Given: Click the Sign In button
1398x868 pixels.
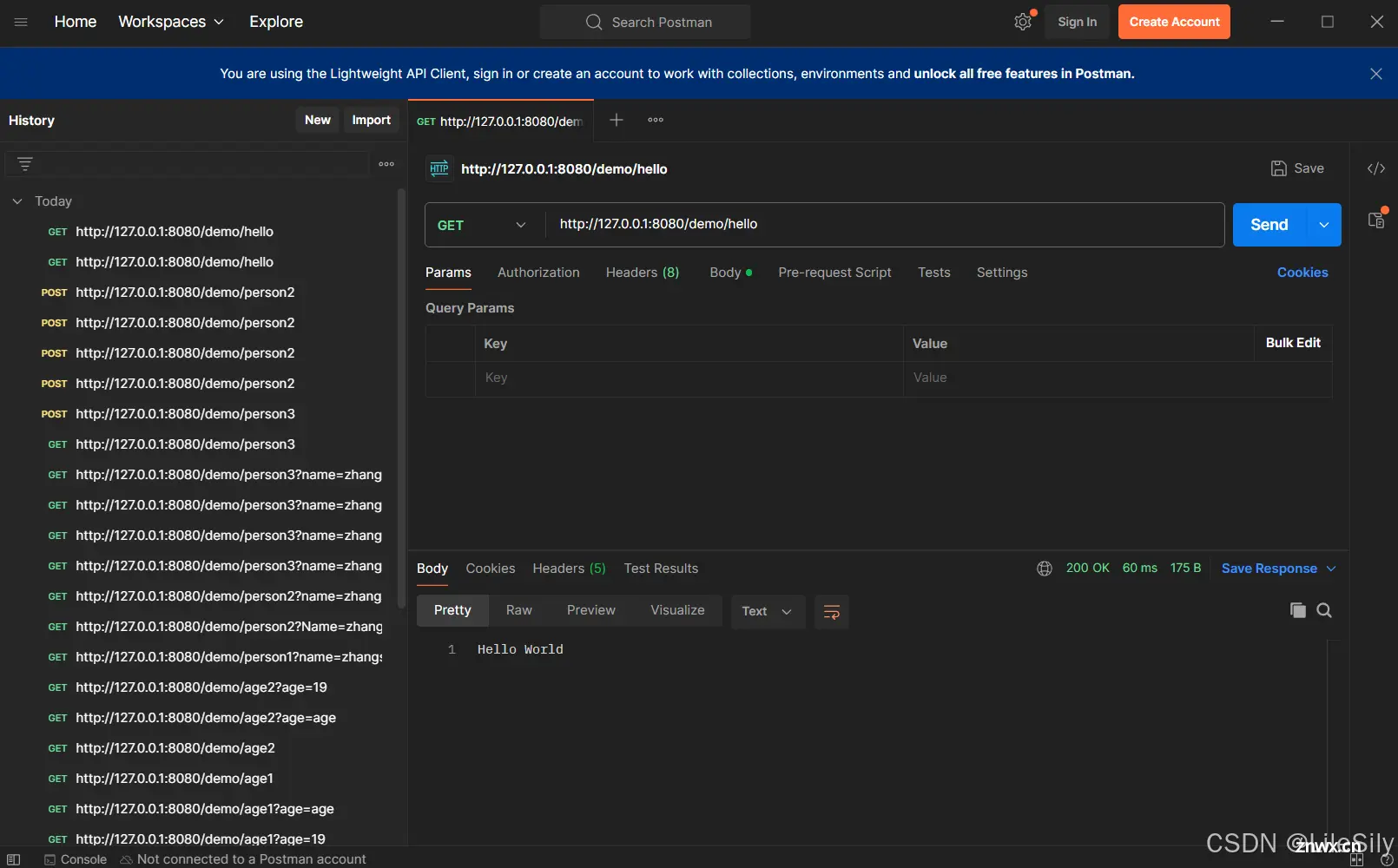Looking at the screenshot, I should tap(1077, 23).
